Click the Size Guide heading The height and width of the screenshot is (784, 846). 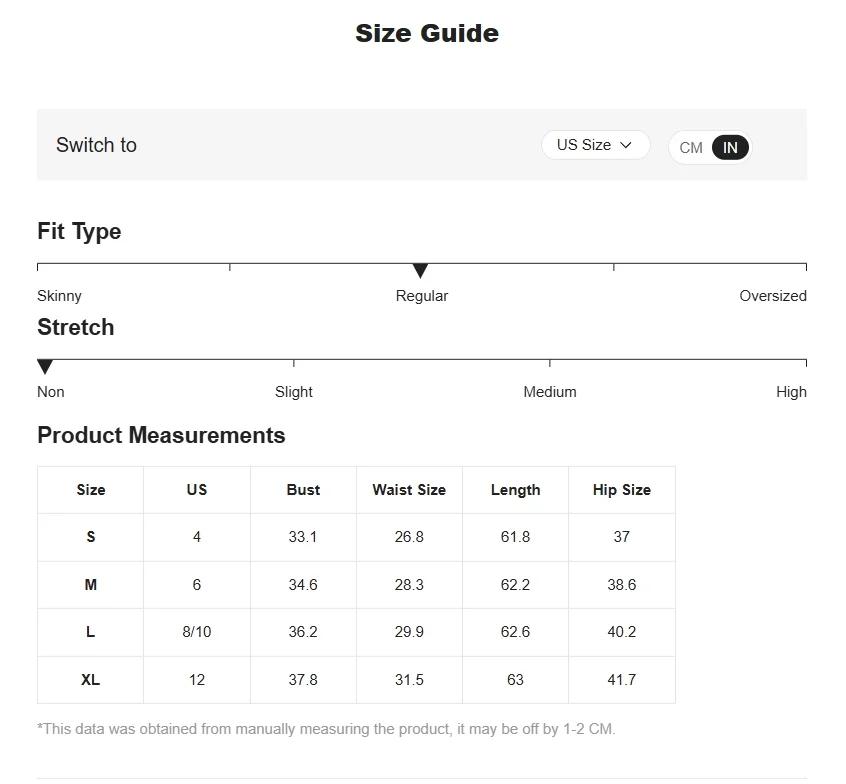coord(427,33)
